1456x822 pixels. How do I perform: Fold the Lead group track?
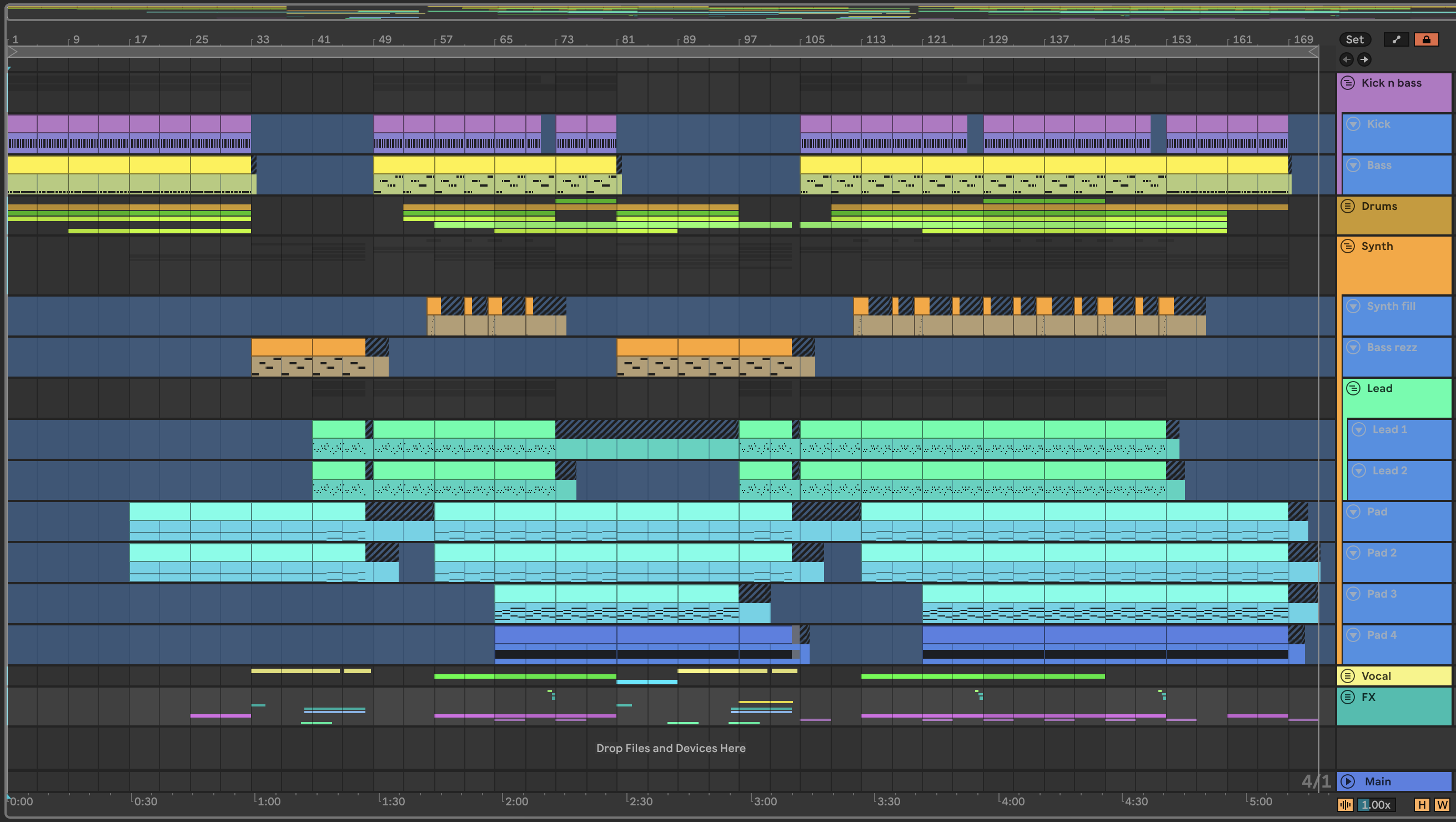1353,388
